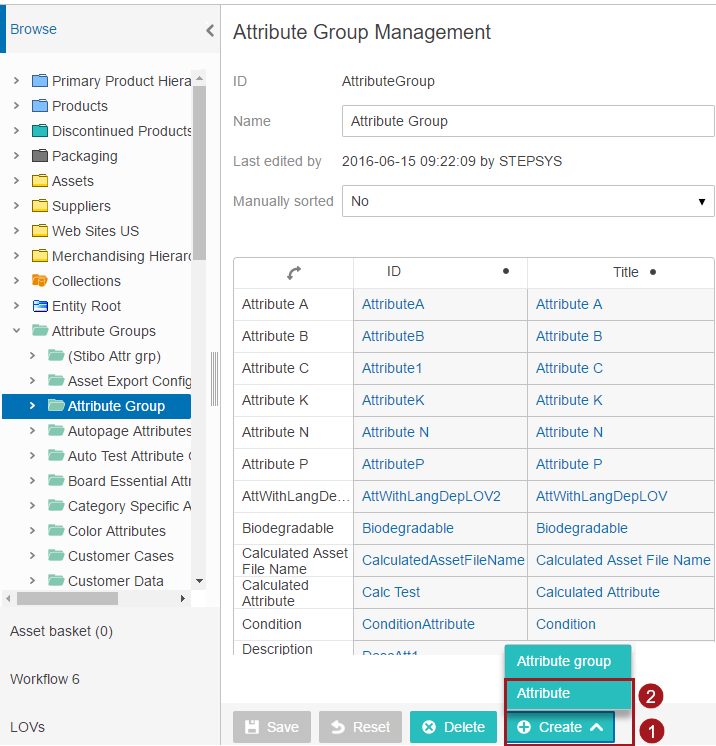
Task: Click the Suppliers folder icon
Action: pyautogui.click(x=40, y=206)
